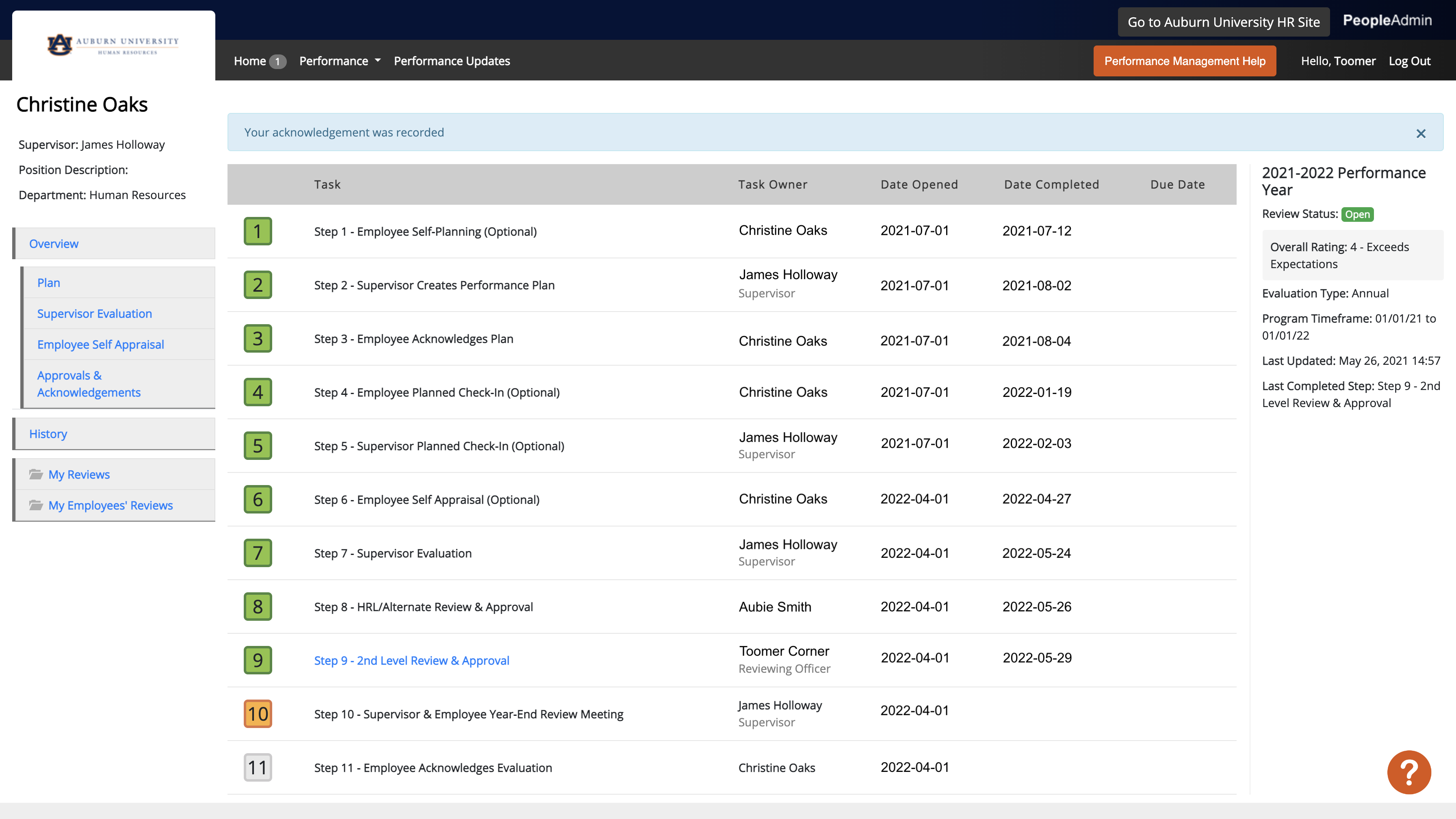Click Step 8 - HRL/Alternate Review text
The image size is (1456, 819).
coord(423,607)
